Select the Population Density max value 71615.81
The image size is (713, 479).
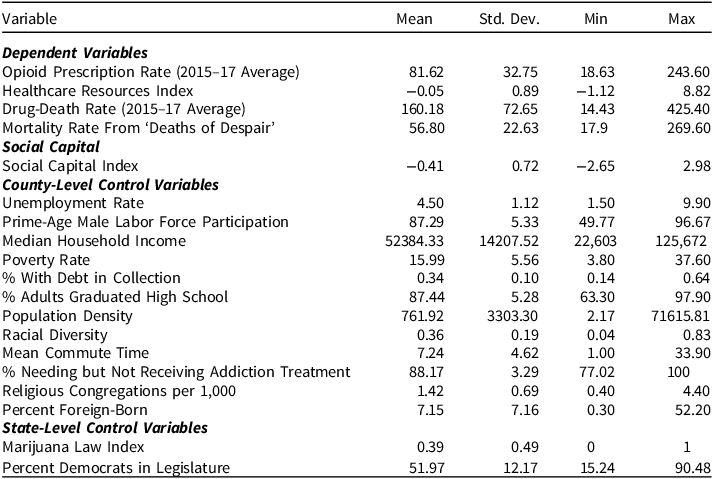pos(680,316)
